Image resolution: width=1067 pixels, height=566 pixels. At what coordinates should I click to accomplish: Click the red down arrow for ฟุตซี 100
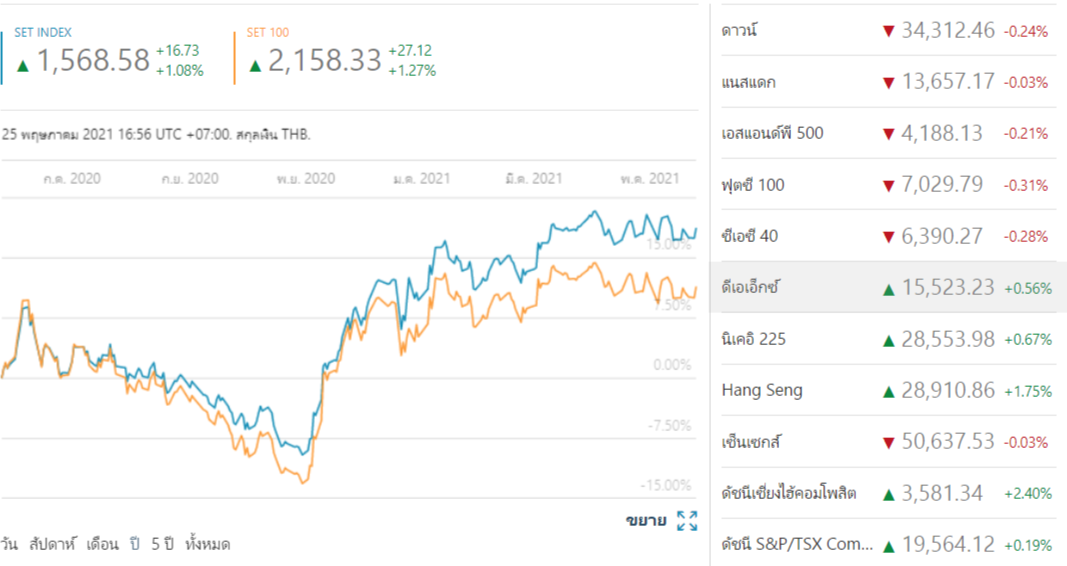pos(887,185)
